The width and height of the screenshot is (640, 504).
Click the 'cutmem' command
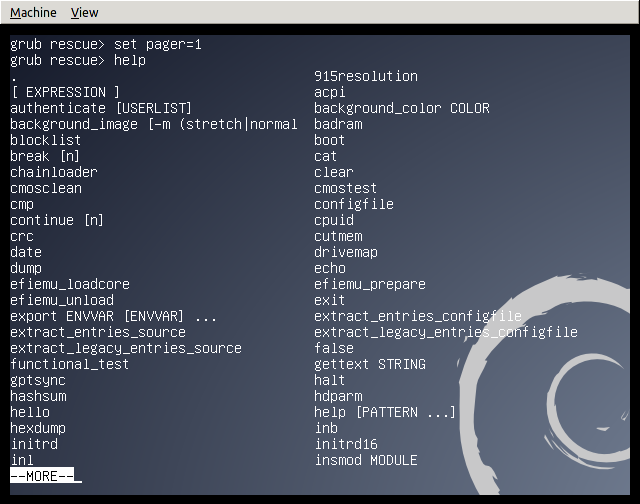[x=338, y=236]
